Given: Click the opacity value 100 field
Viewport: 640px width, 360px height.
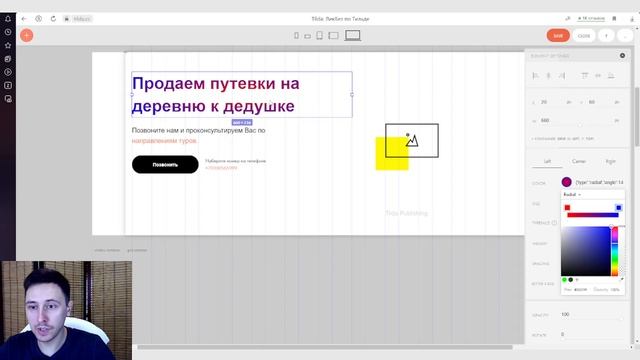Looking at the screenshot, I should coord(592,315).
